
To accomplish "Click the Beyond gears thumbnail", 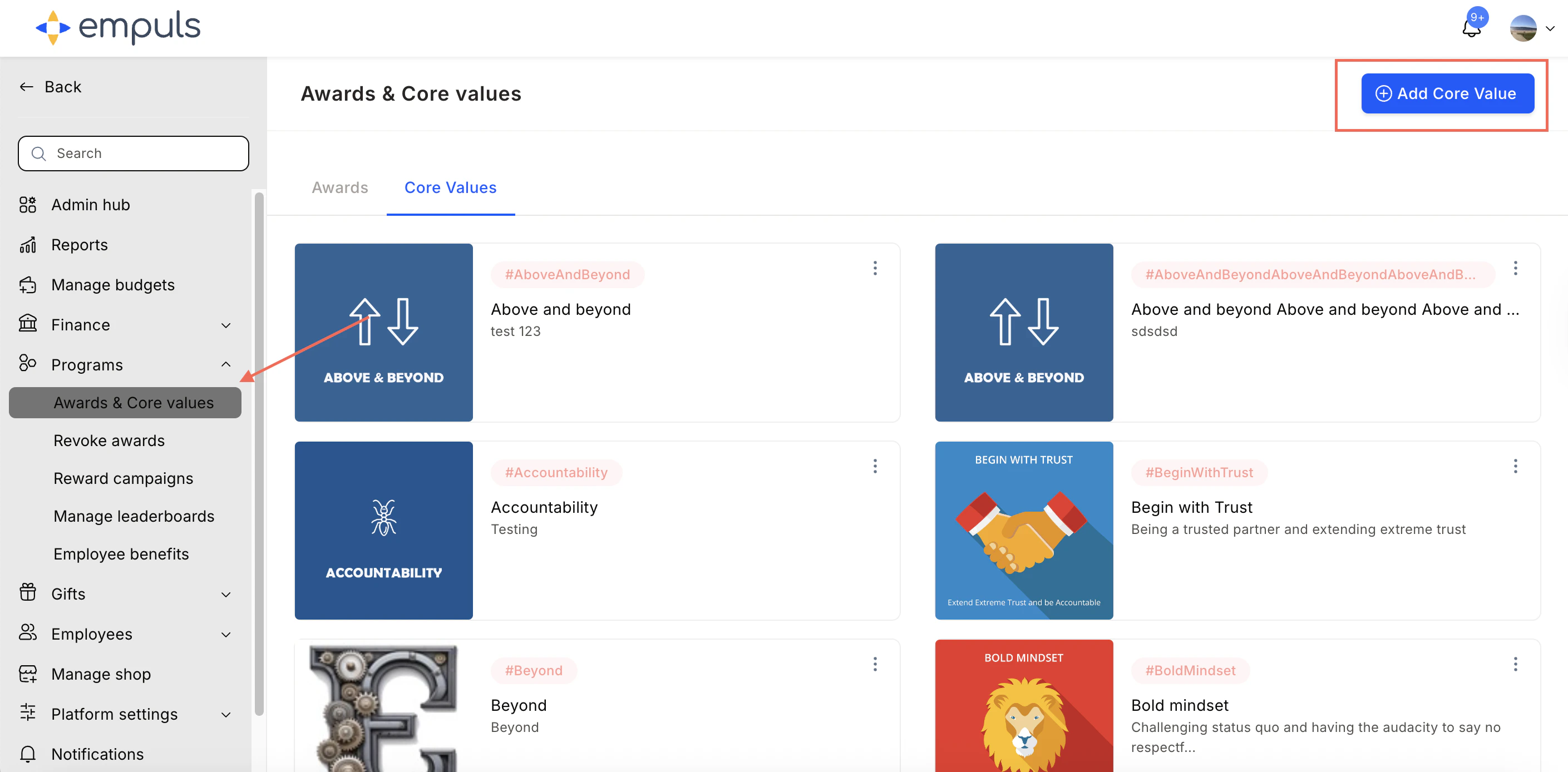I will [383, 706].
